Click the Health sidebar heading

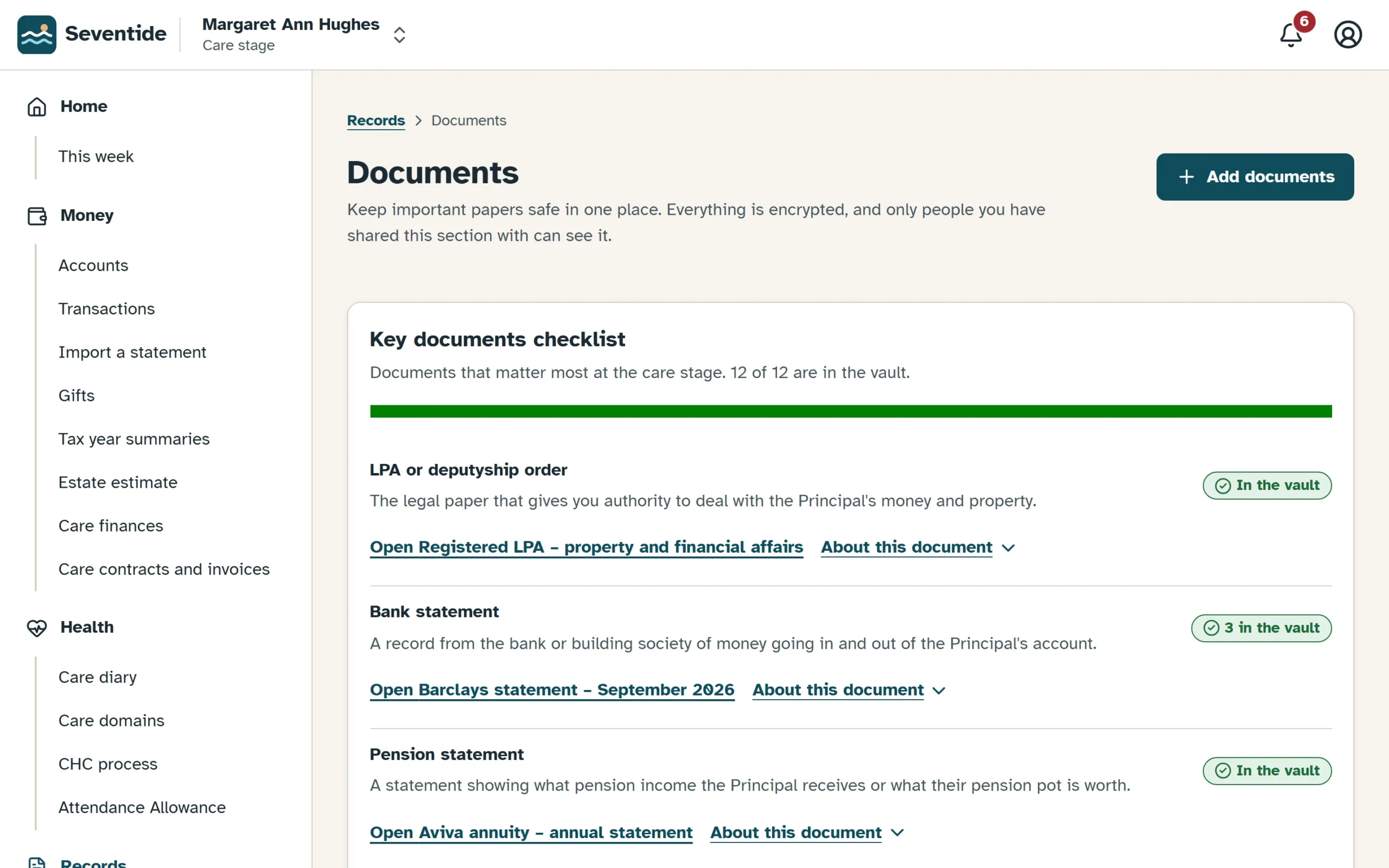coord(87,628)
